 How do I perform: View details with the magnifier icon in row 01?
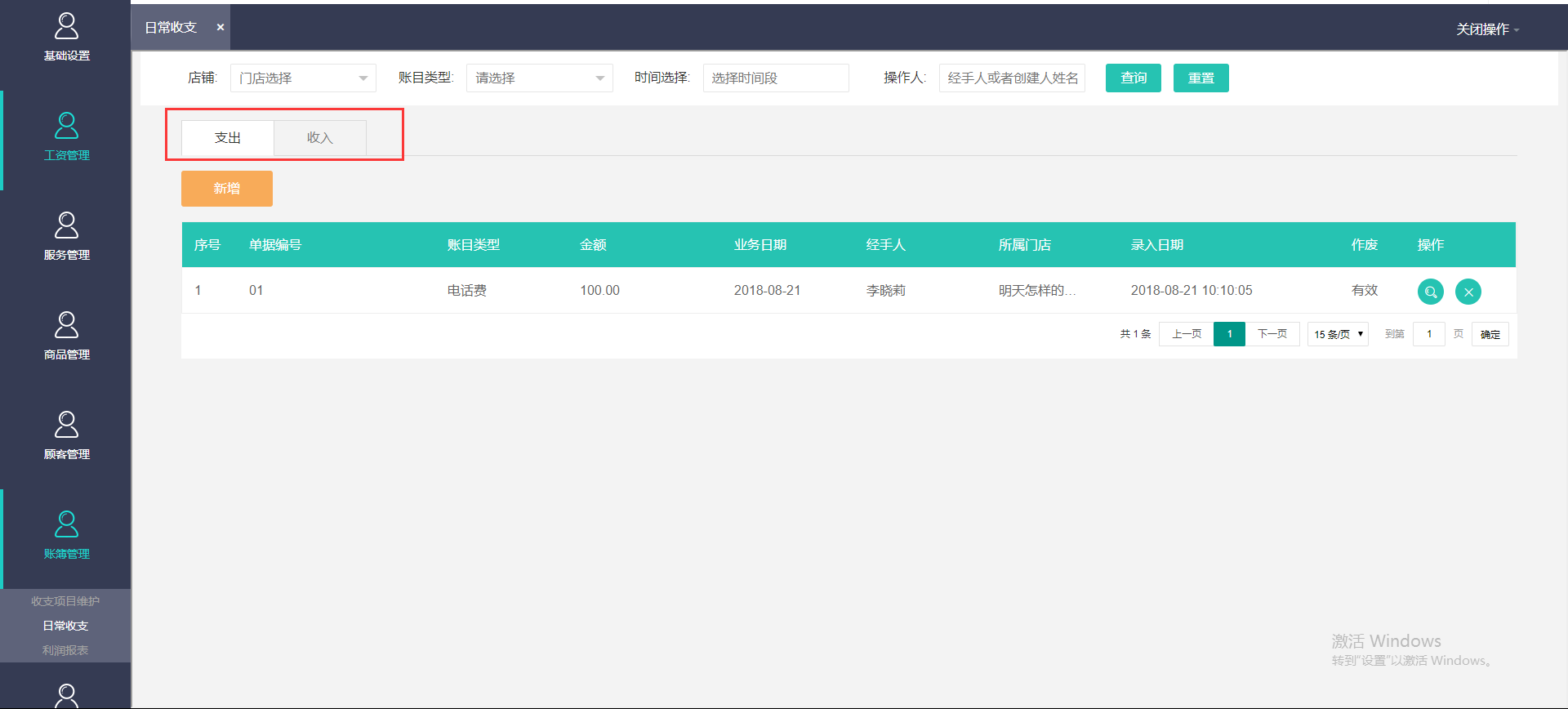(1430, 292)
